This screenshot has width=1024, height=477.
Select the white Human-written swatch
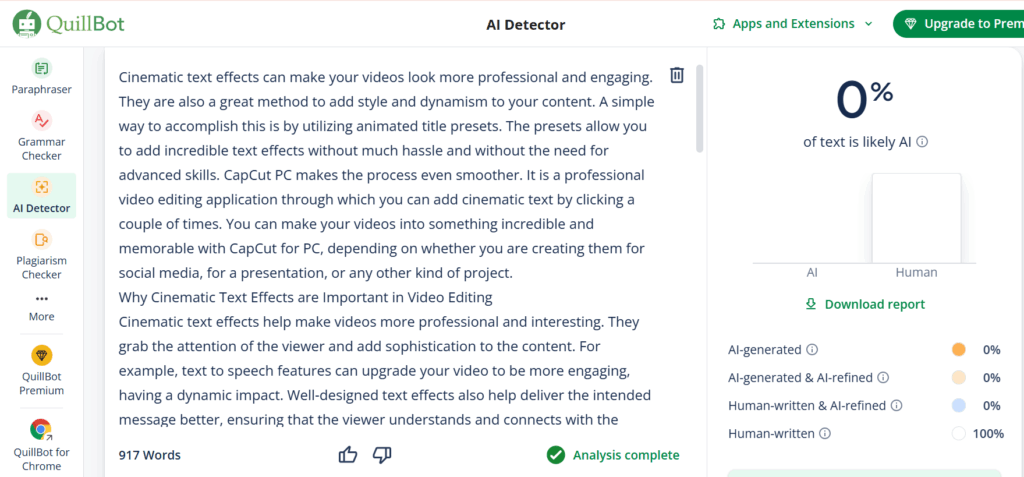click(959, 433)
